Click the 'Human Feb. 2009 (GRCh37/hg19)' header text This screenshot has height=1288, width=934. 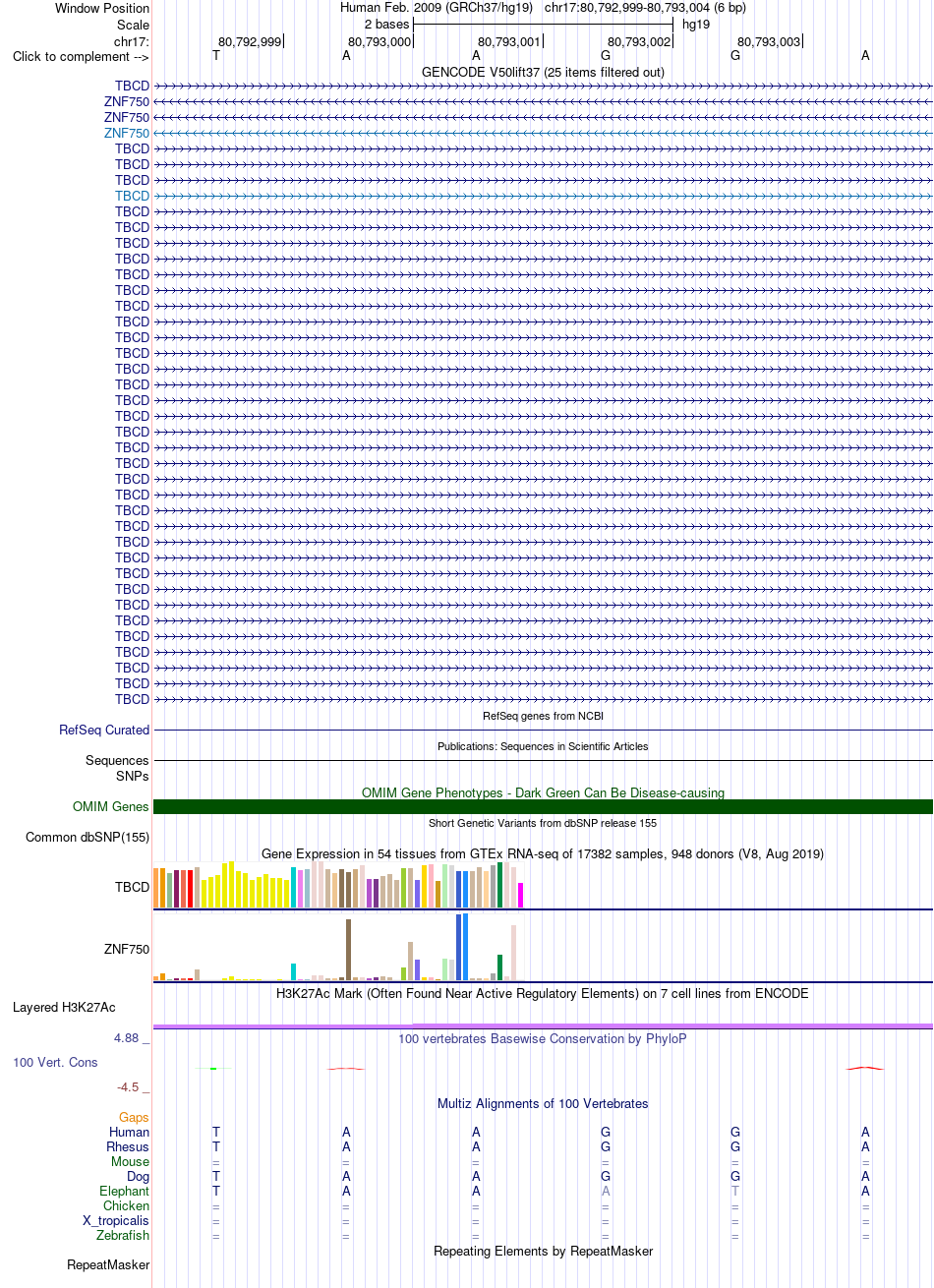click(x=437, y=8)
